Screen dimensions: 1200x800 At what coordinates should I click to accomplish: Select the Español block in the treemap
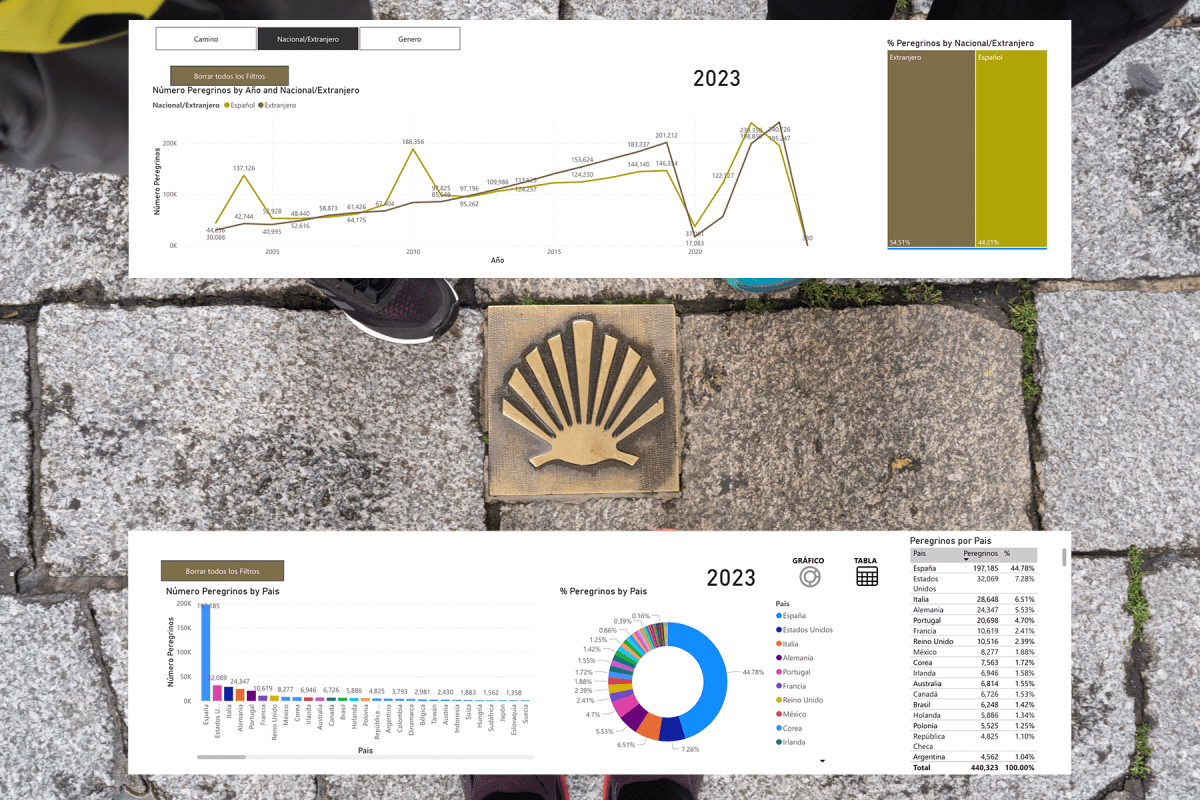coord(1011,150)
